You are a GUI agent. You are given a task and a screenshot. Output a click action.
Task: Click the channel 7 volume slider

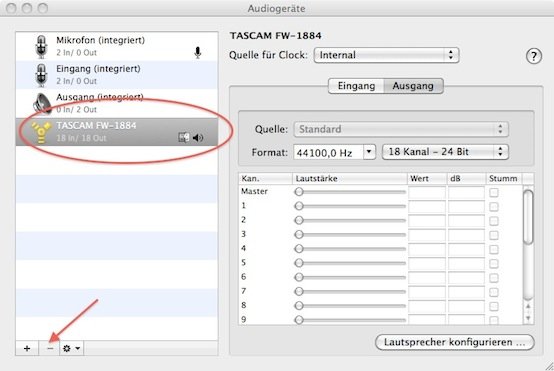coord(350,292)
